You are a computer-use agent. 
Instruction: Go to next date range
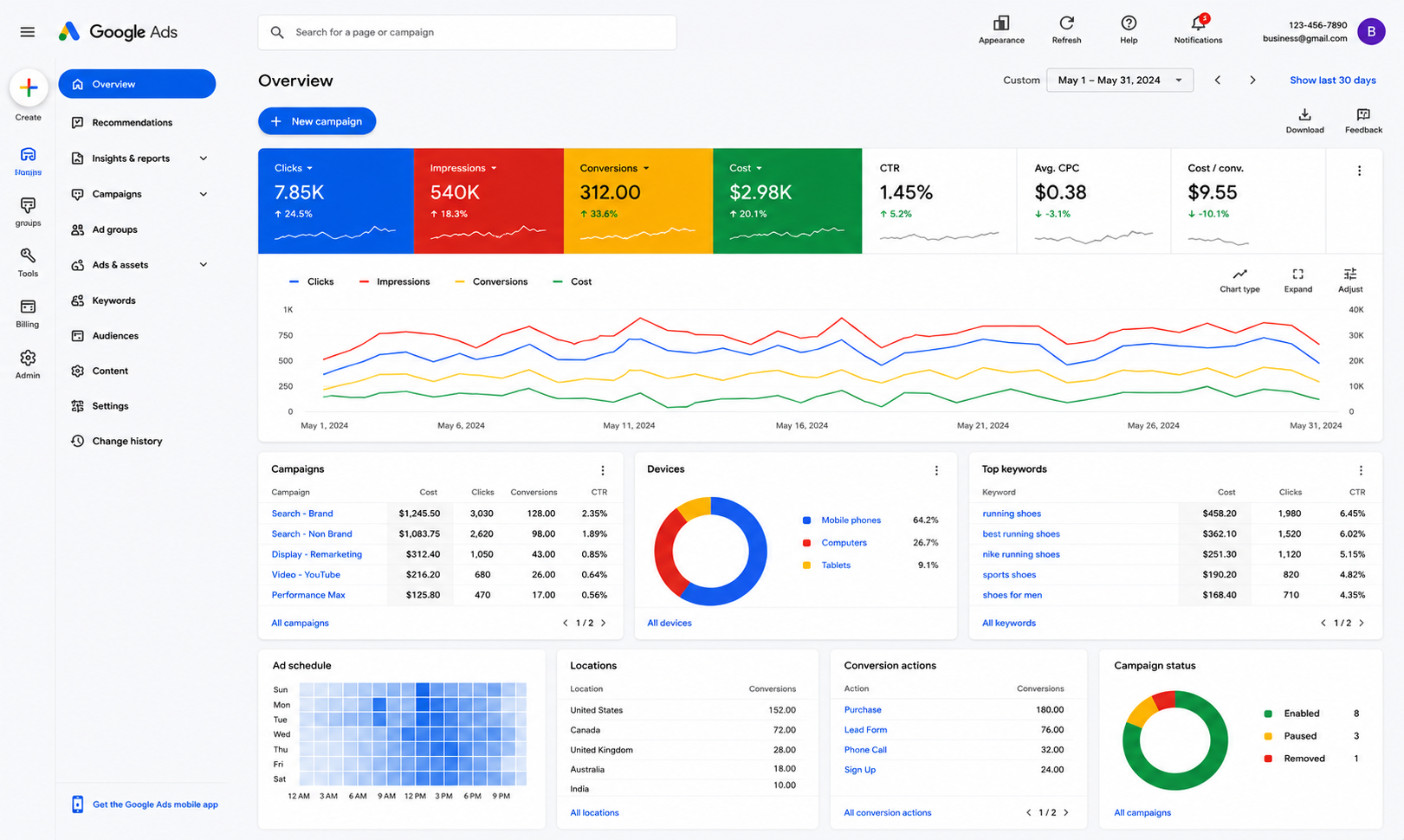(1252, 80)
